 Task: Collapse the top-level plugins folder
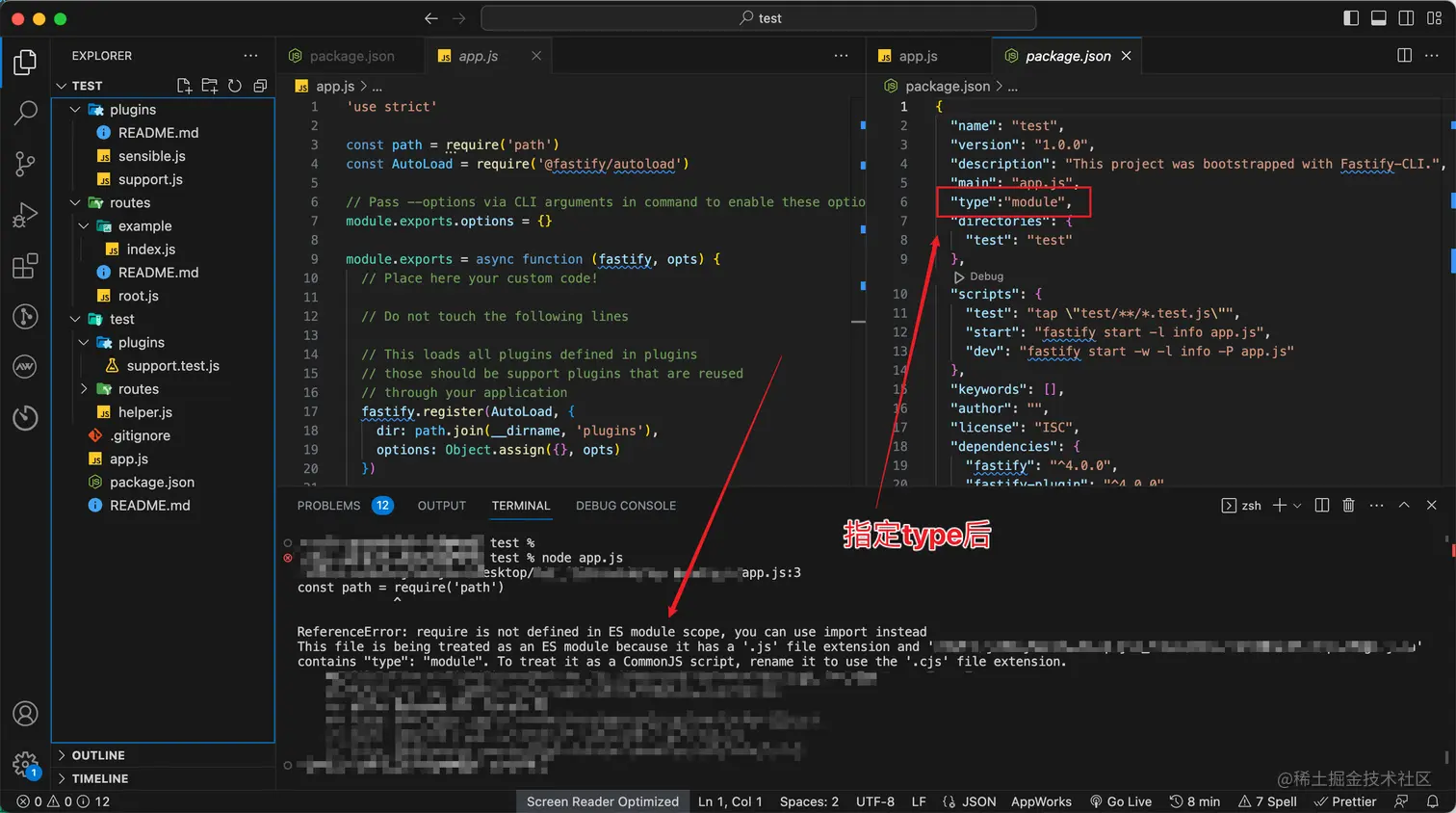click(x=75, y=110)
